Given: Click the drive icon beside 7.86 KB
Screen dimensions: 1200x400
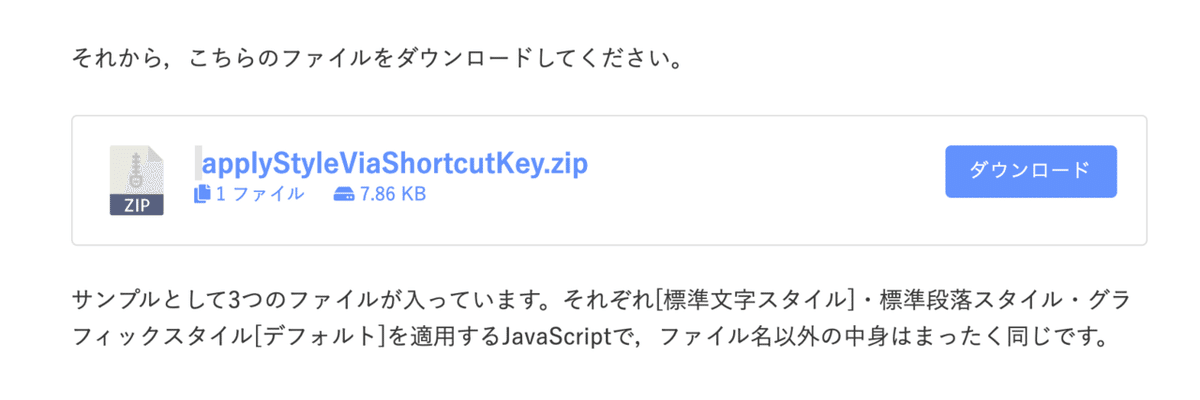Looking at the screenshot, I should (x=343, y=194).
